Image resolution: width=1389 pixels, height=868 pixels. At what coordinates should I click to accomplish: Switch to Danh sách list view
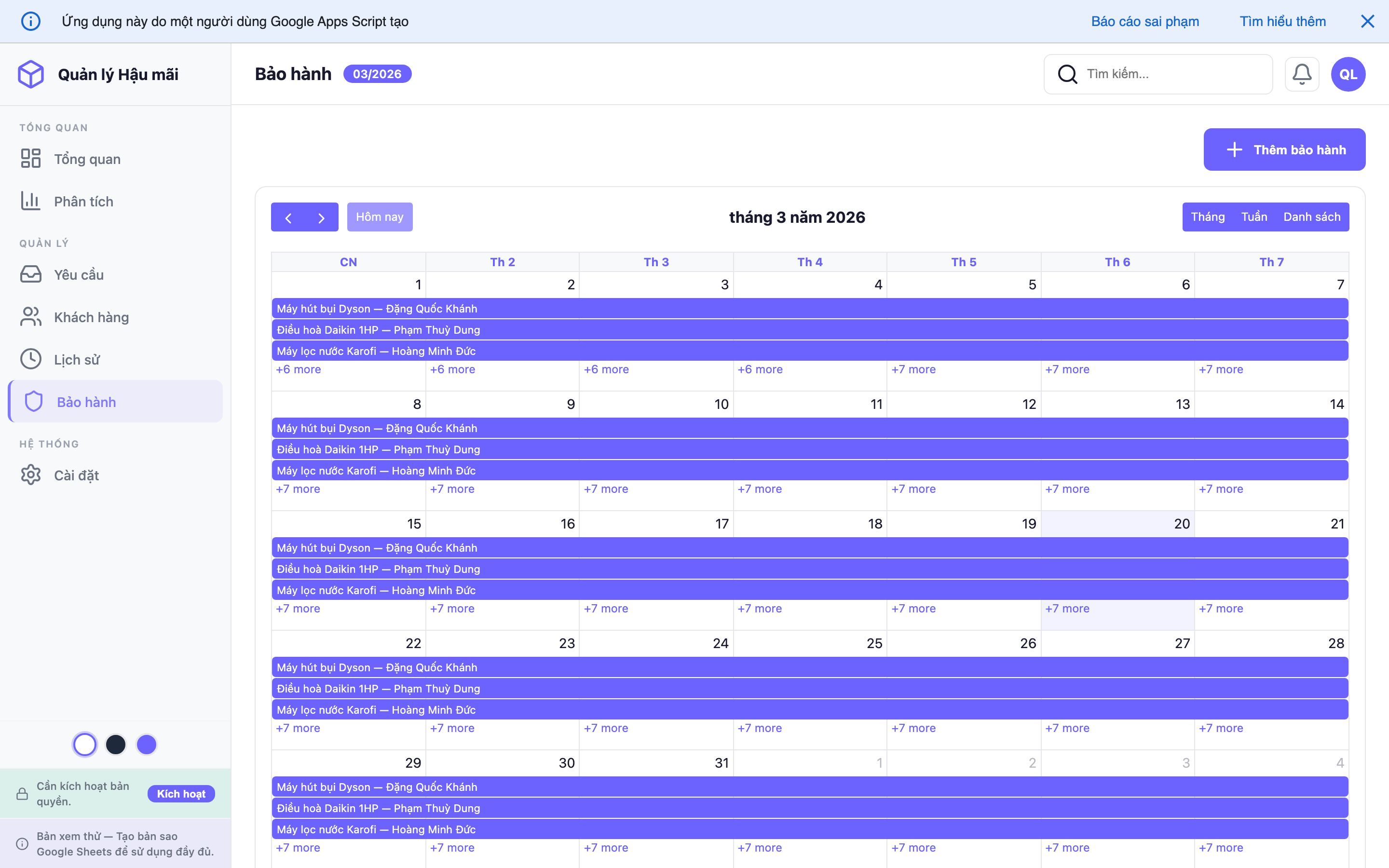(x=1311, y=217)
